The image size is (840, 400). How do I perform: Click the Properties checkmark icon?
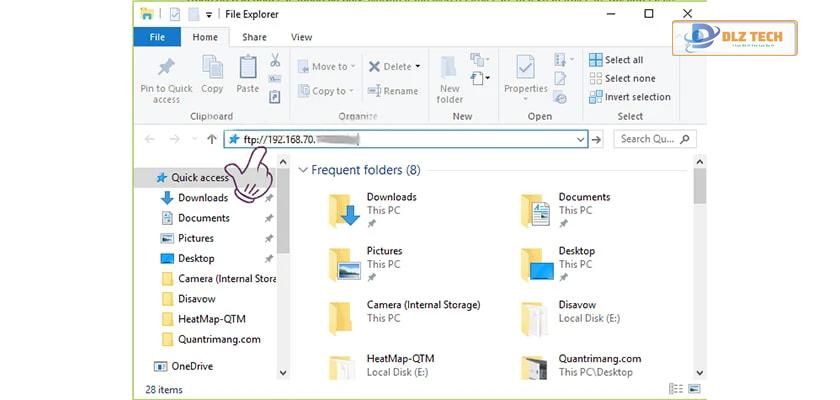526,67
